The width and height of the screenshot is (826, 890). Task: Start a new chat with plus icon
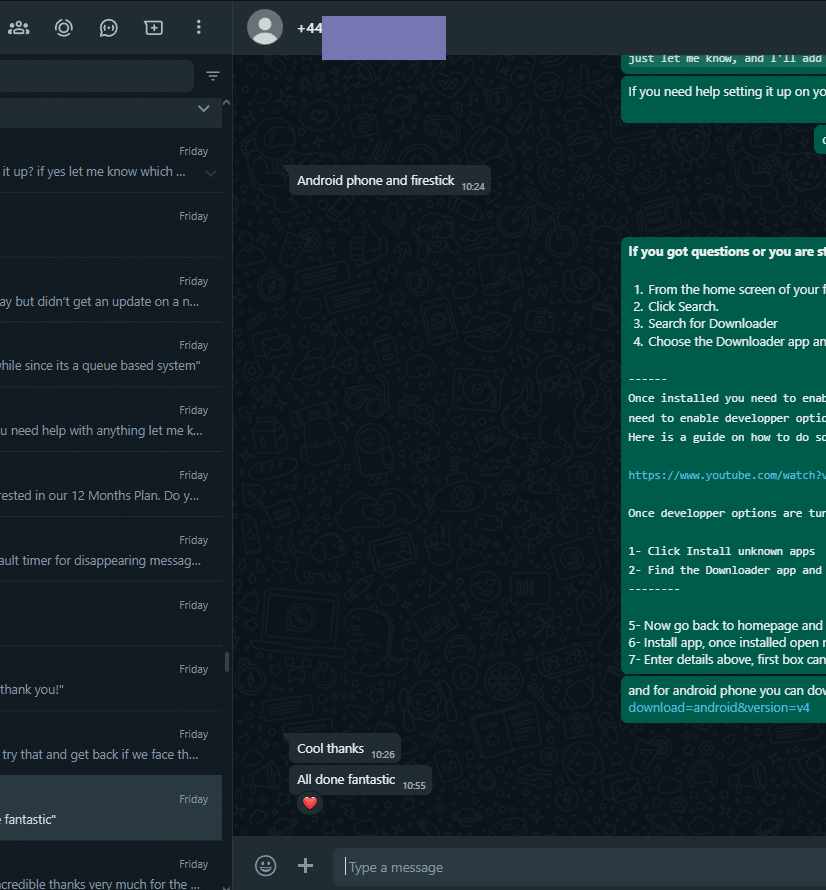pos(153,27)
